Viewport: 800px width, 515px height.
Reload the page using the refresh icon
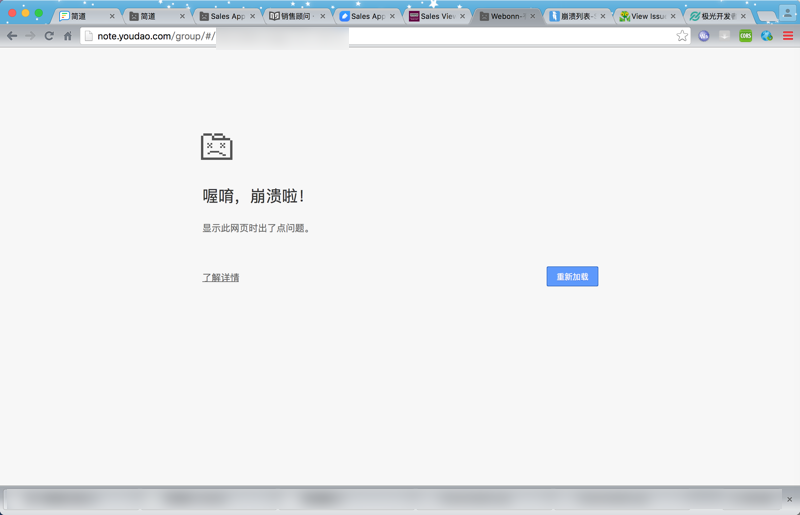49,36
